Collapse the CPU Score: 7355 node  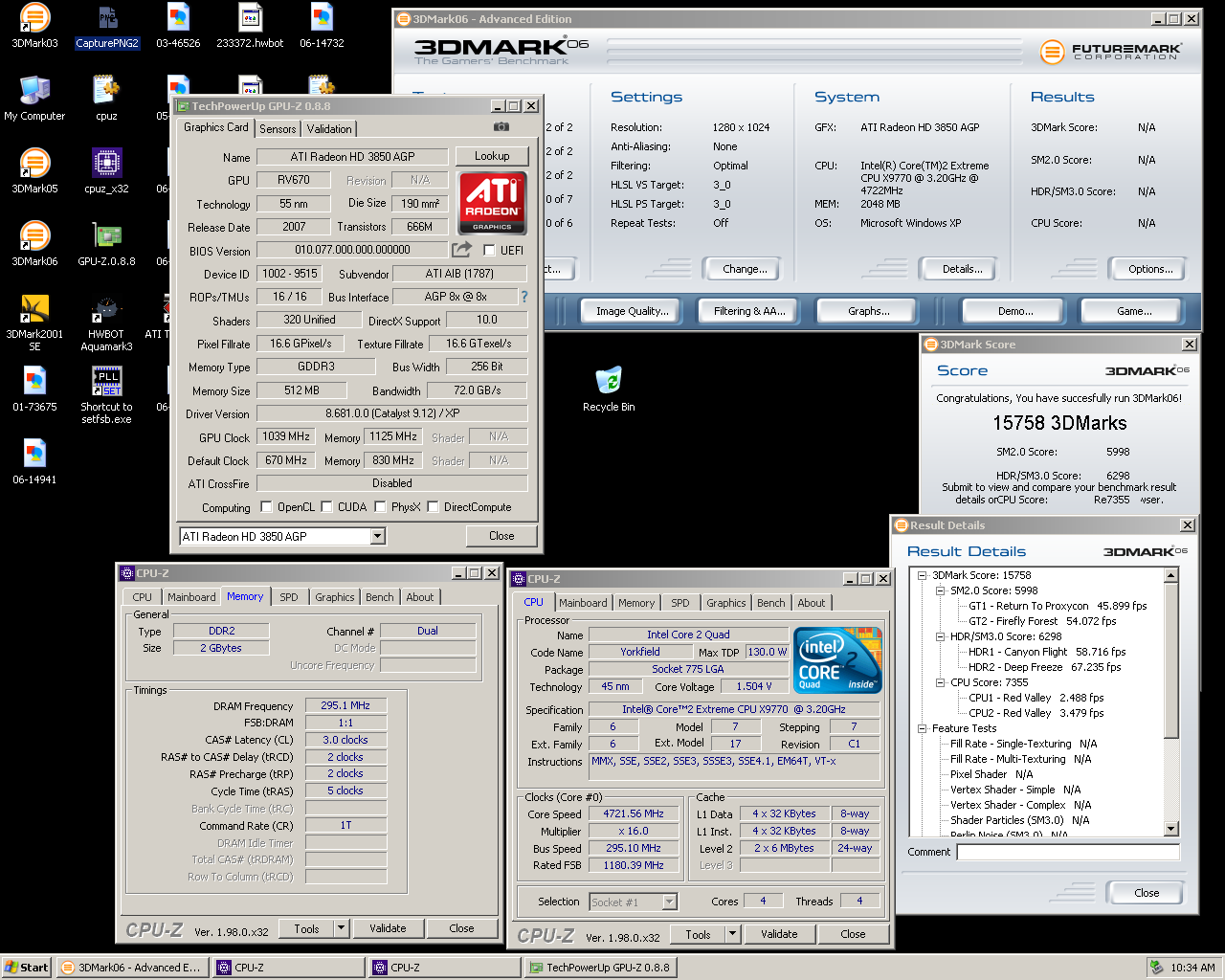[940, 682]
